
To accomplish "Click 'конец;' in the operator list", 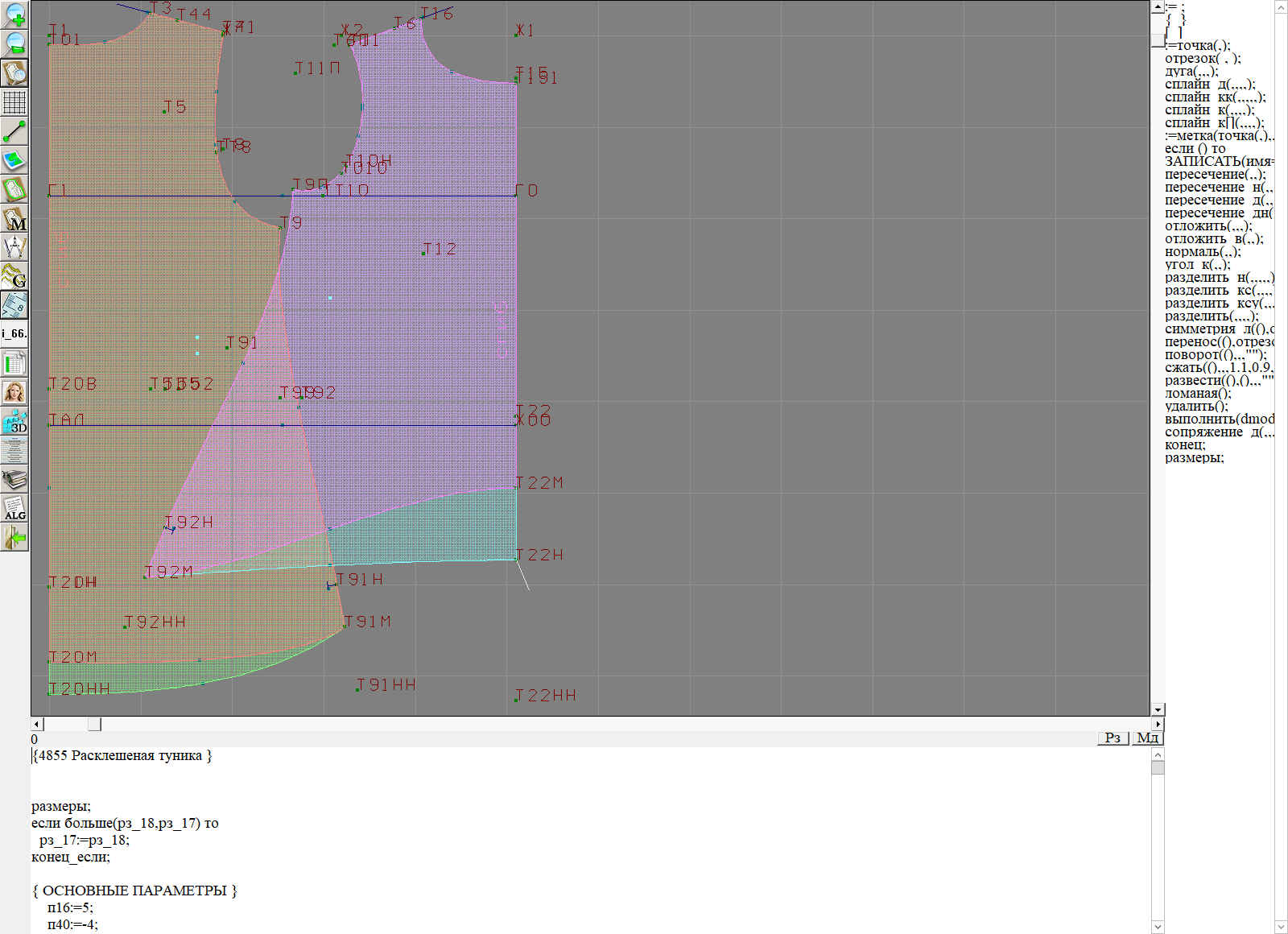I will 1185,445.
